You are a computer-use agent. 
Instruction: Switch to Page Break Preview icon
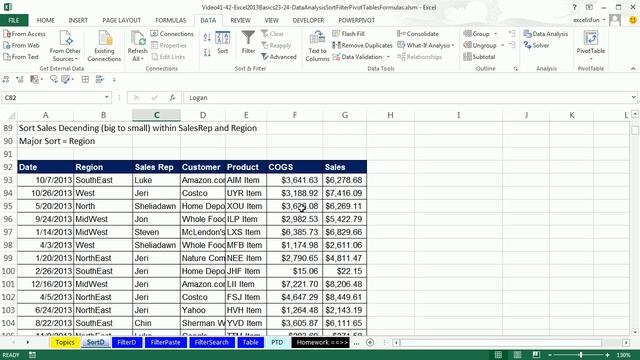coord(536,355)
